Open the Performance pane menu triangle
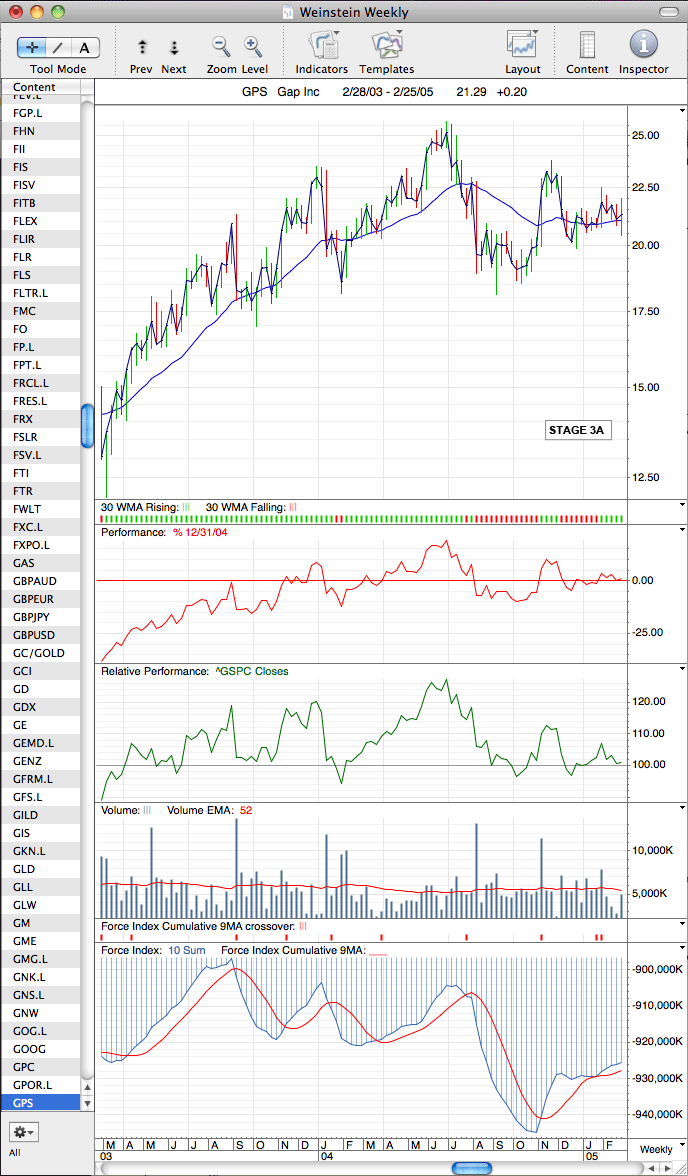The height and width of the screenshot is (1176, 688). click(x=682, y=530)
